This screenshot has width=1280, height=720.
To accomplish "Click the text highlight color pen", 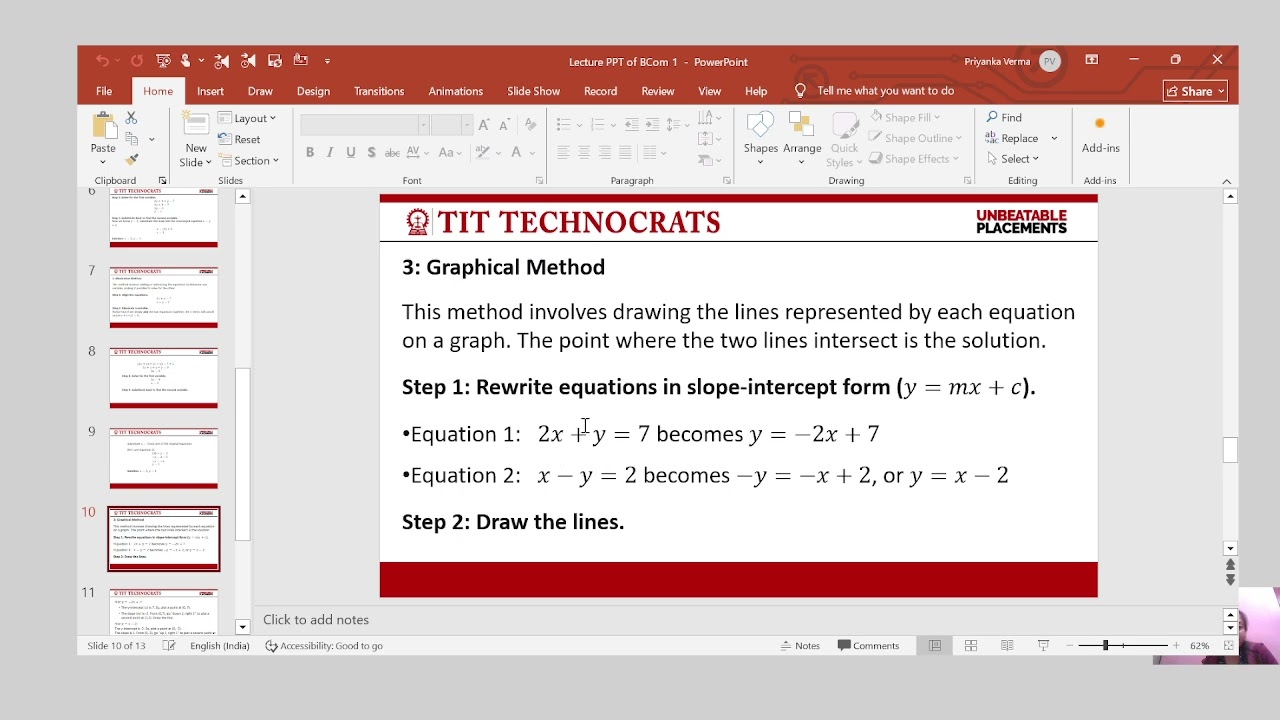I will [483, 152].
